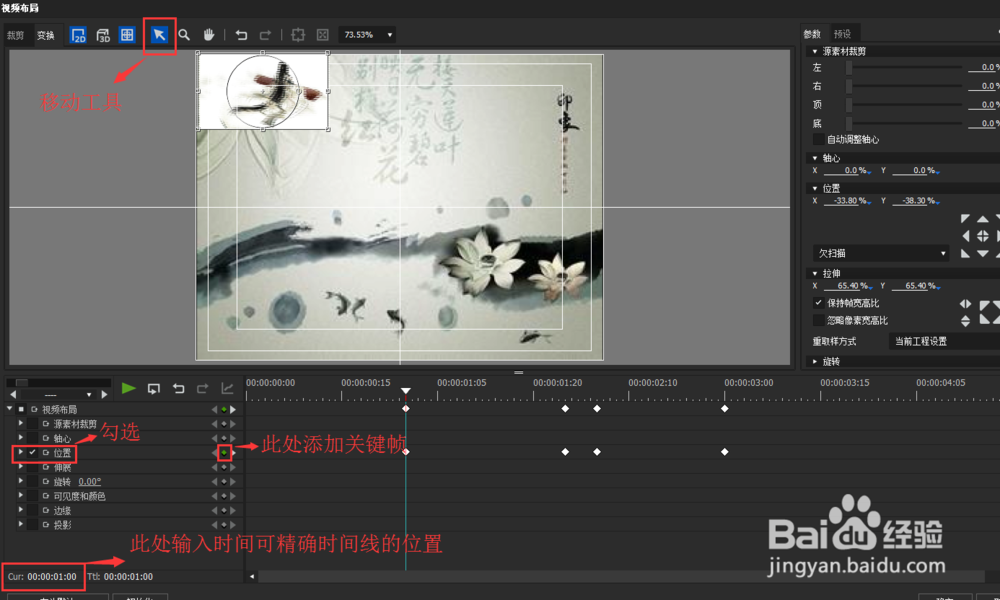Switch to 2D layout mode
Screen dimensions: 1000x600
pyautogui.click(x=78, y=35)
